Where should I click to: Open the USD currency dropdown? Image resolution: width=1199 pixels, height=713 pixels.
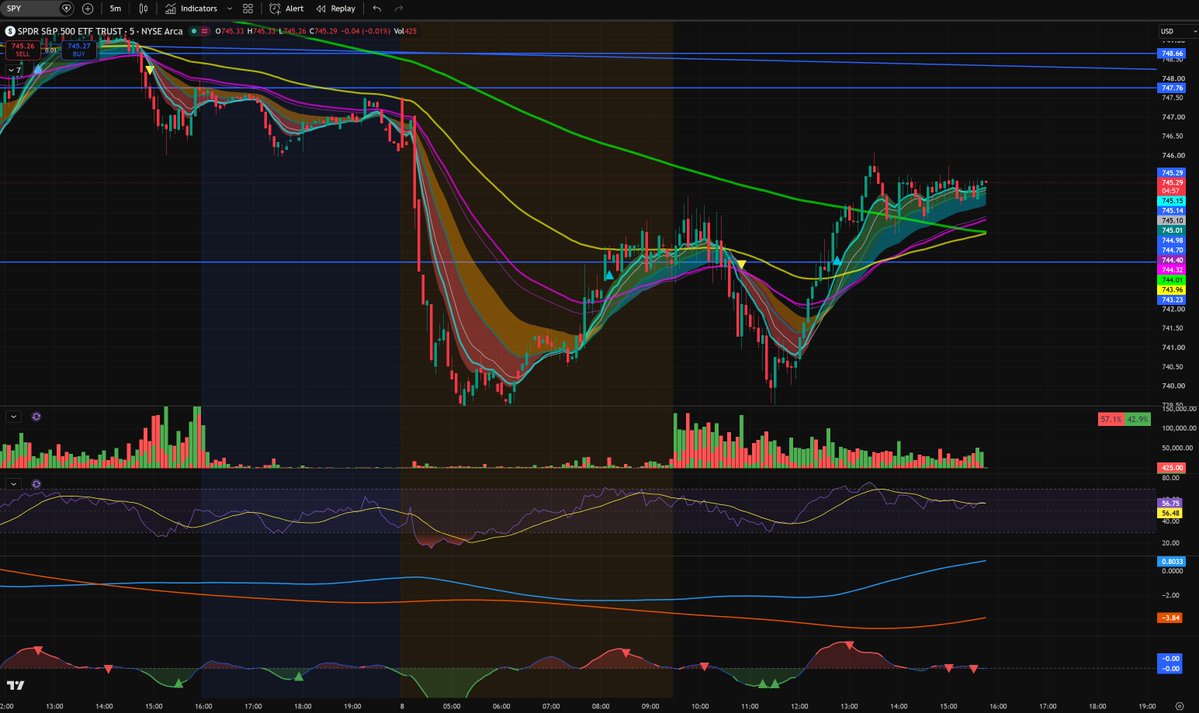pos(1177,31)
